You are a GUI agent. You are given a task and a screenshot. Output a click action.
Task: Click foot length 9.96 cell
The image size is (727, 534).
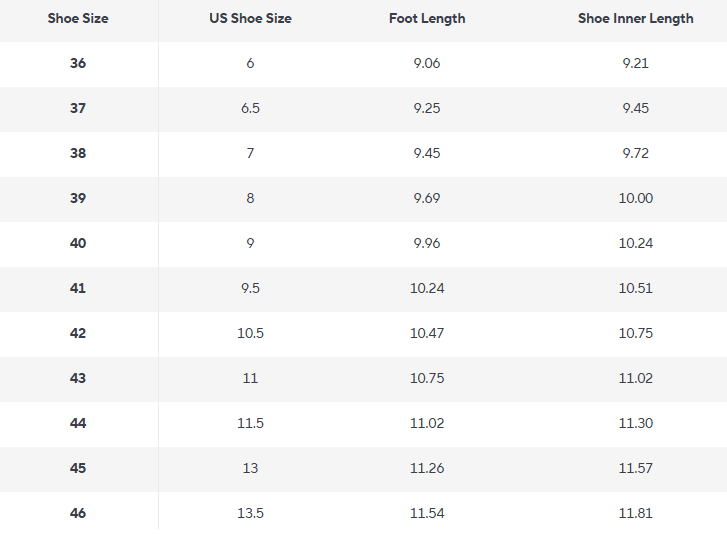click(427, 243)
